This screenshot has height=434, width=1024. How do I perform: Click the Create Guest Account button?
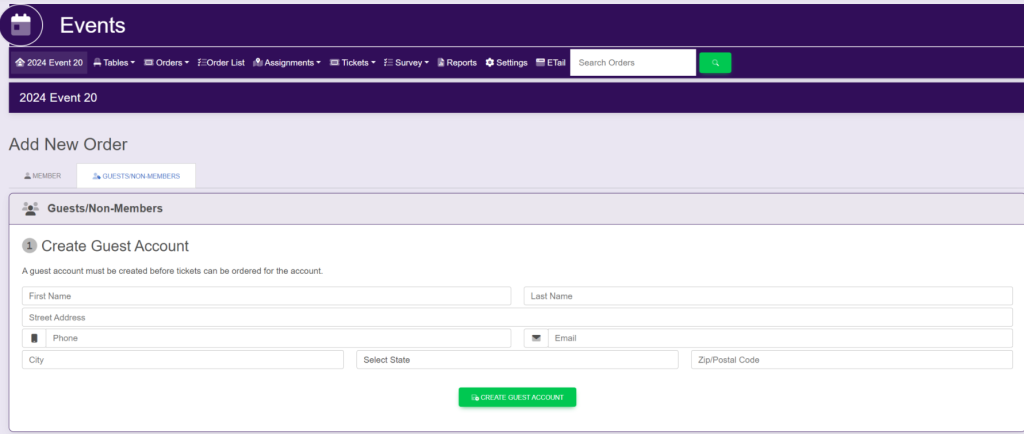517,397
